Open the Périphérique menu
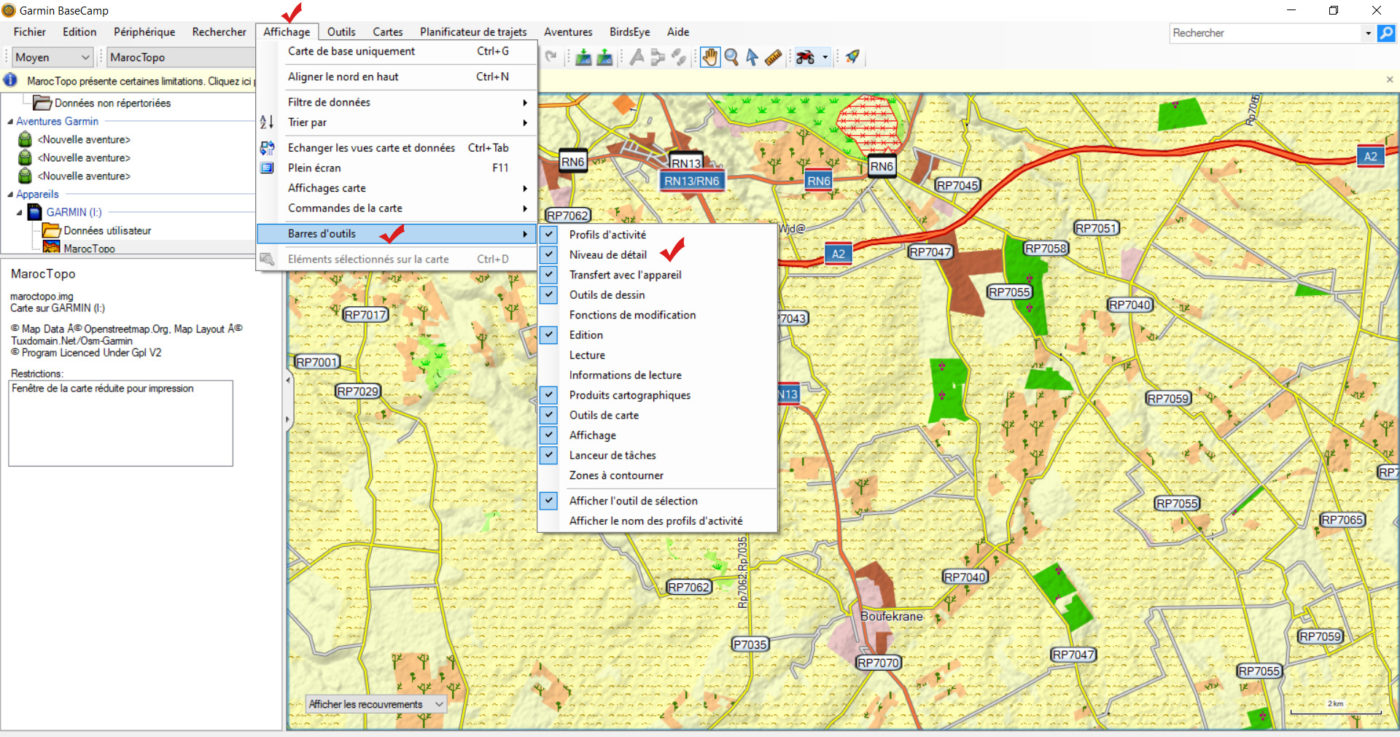Screen dimensions: 1400x737 click(x=144, y=32)
